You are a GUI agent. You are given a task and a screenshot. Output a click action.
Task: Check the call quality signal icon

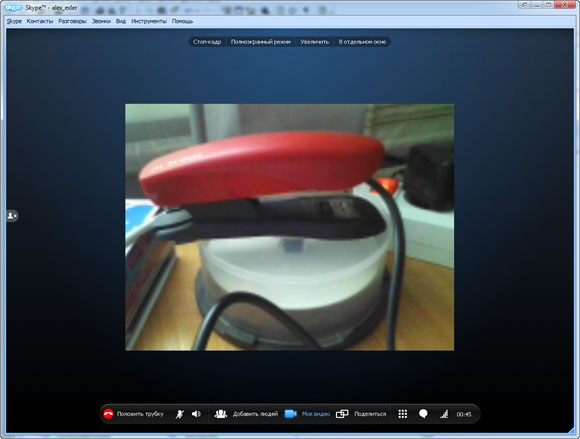coord(444,414)
